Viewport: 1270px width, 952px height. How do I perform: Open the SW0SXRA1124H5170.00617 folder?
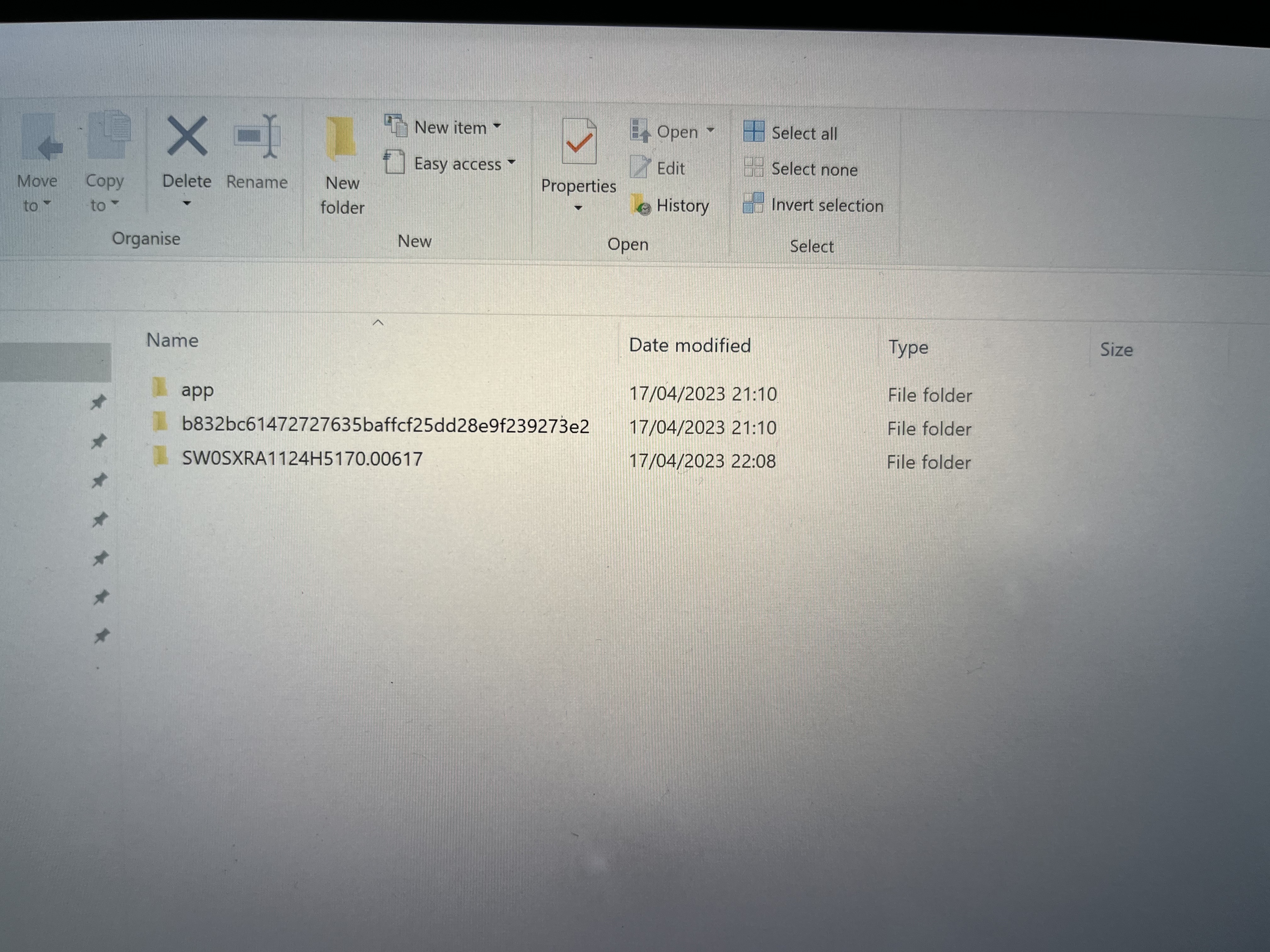[301, 458]
